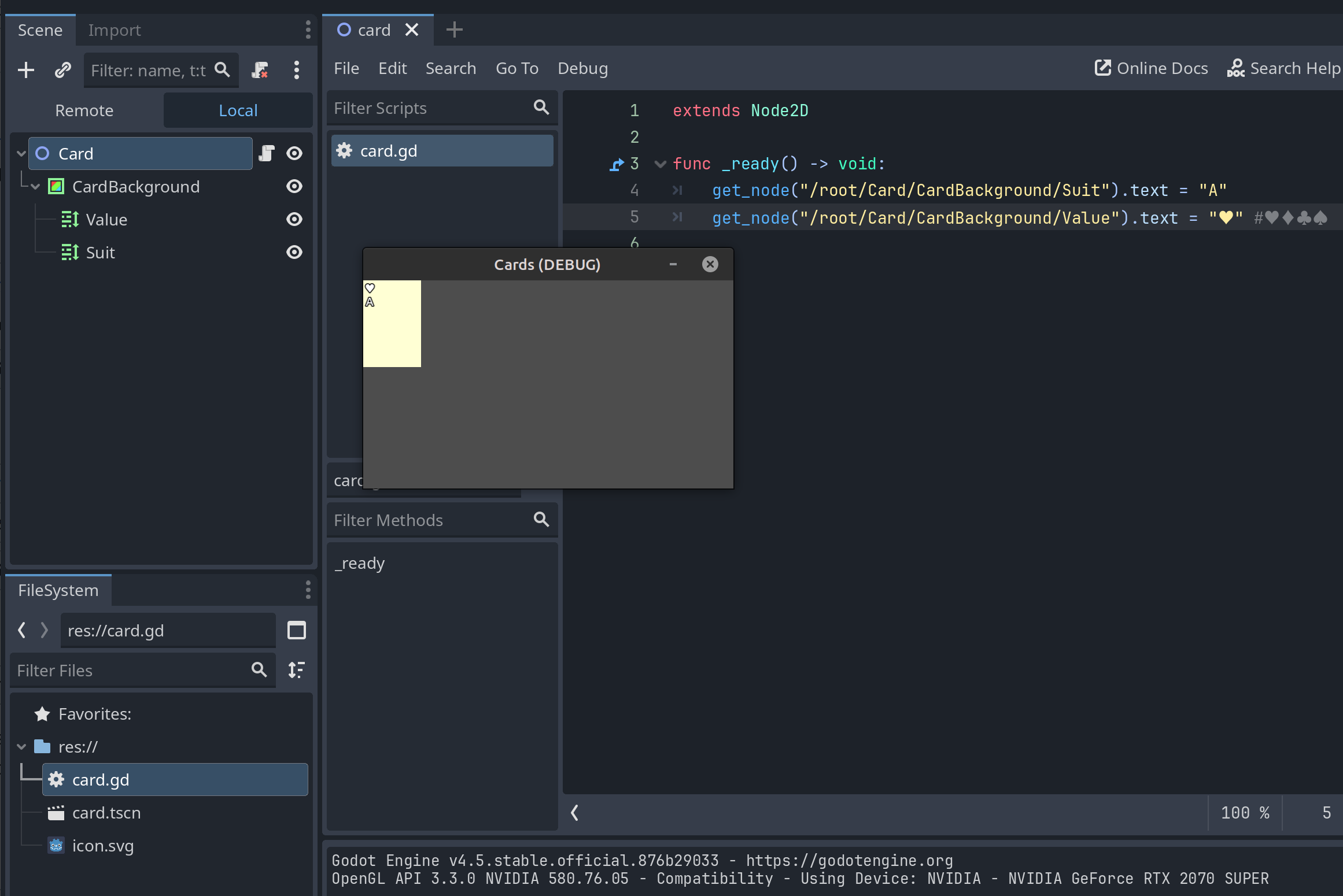Collapse the Card node in the scene tree

point(21,153)
